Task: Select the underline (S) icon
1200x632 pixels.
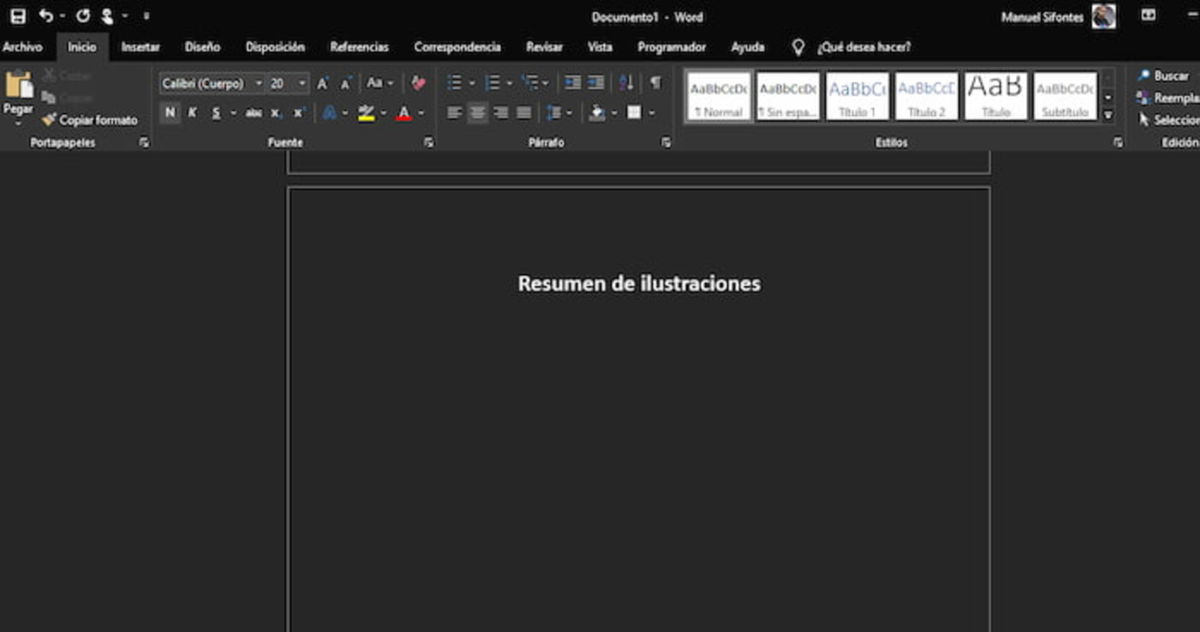Action: 215,112
